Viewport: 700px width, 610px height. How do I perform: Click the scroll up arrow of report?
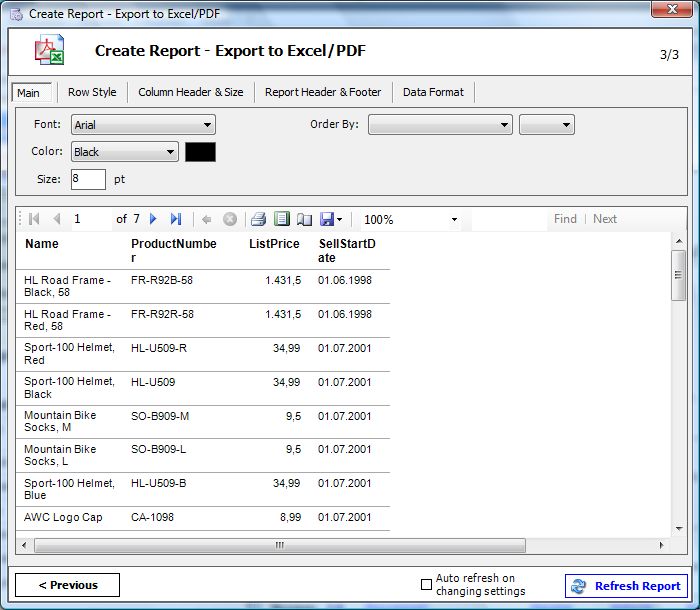pyautogui.click(x=679, y=242)
